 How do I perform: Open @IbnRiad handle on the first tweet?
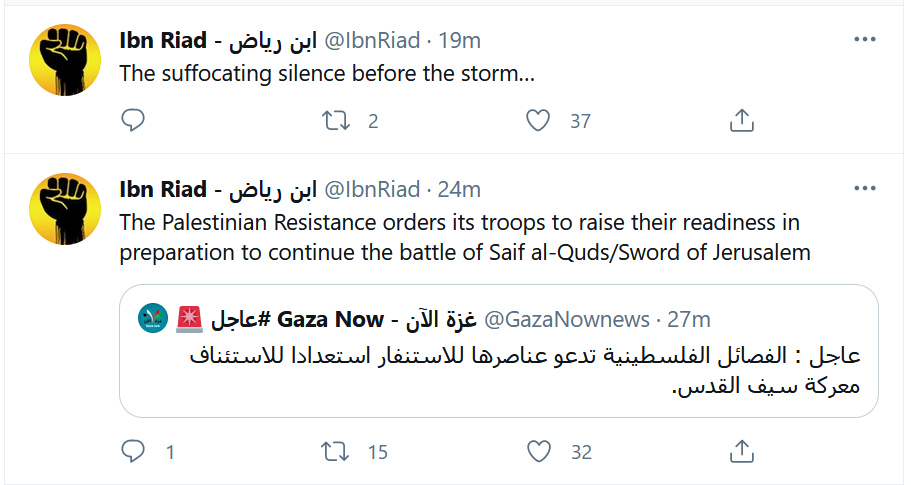(x=371, y=41)
